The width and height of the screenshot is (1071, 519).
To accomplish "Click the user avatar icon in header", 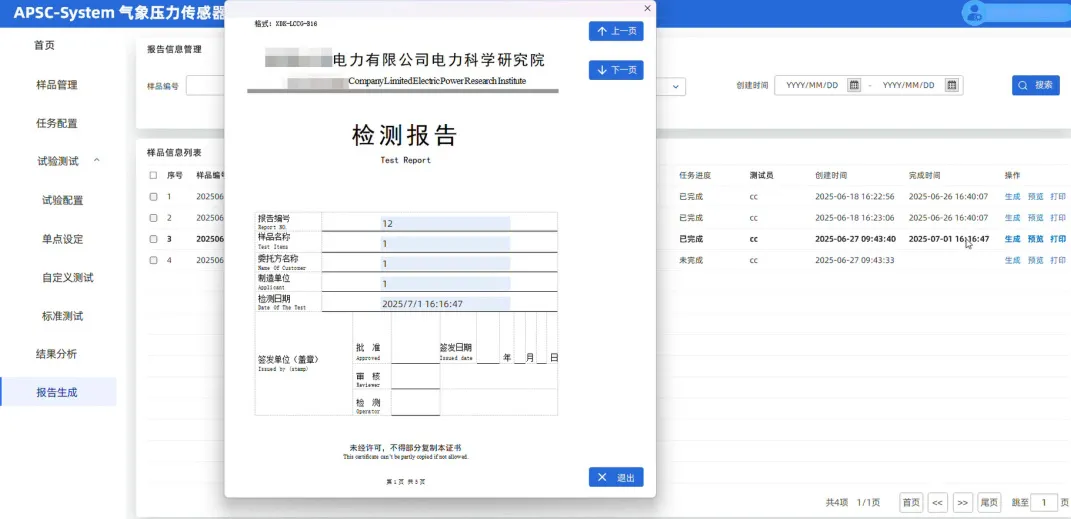I will tap(973, 12).
